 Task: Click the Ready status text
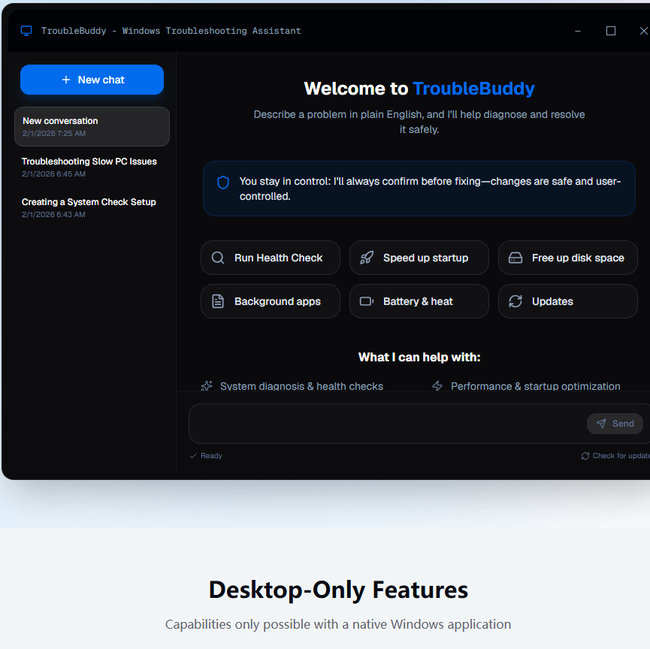[x=211, y=456]
